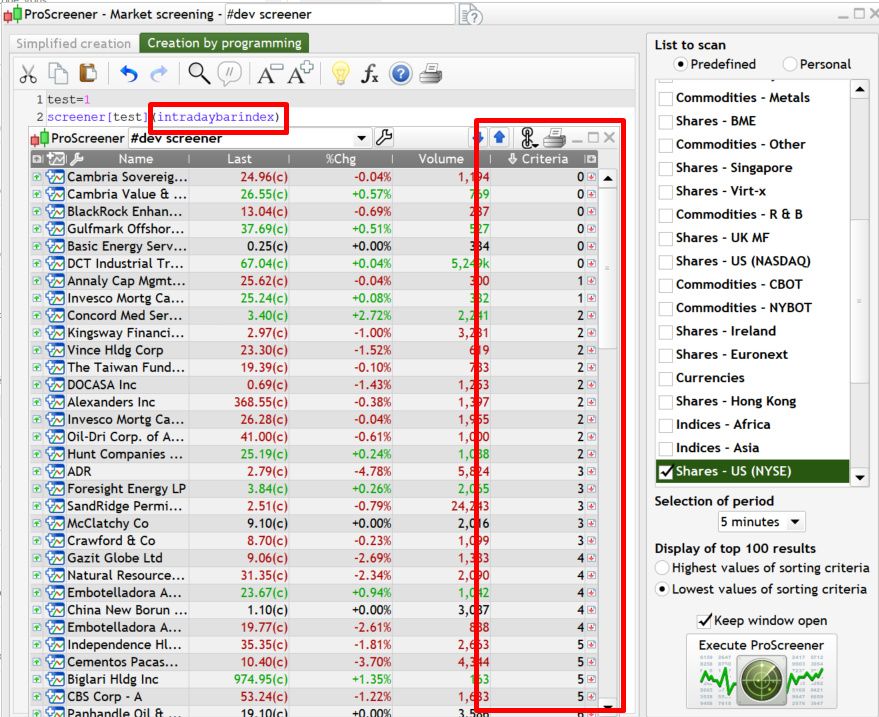Open chart icon for Biglari Hldg Inc
Viewport: 879px width, 717px height.
[x=55, y=679]
